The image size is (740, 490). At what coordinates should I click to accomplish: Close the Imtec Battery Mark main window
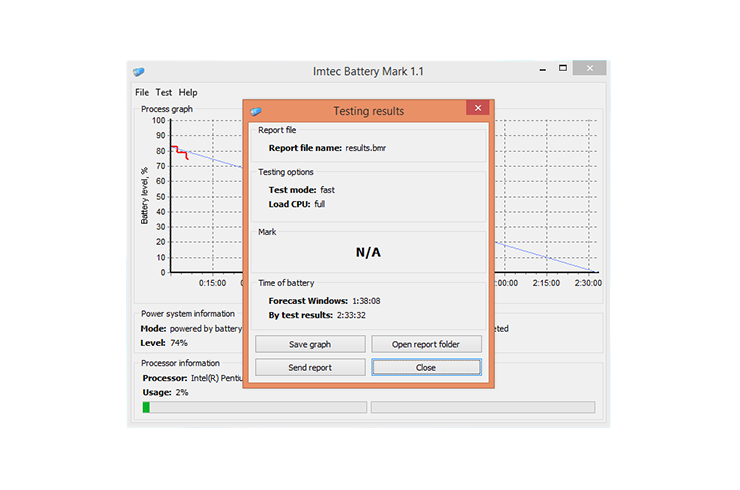[x=589, y=68]
